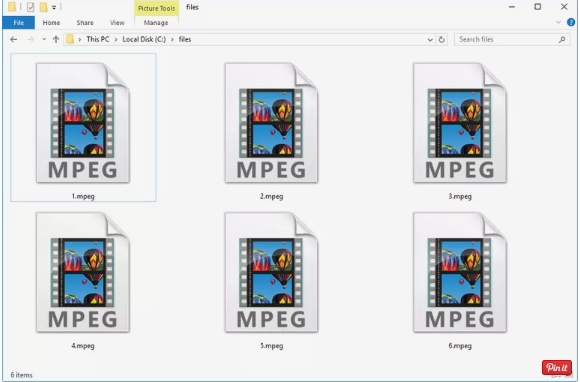The width and height of the screenshot is (580, 382).
Task: Expand the address bar history dropdown
Action: coord(430,40)
